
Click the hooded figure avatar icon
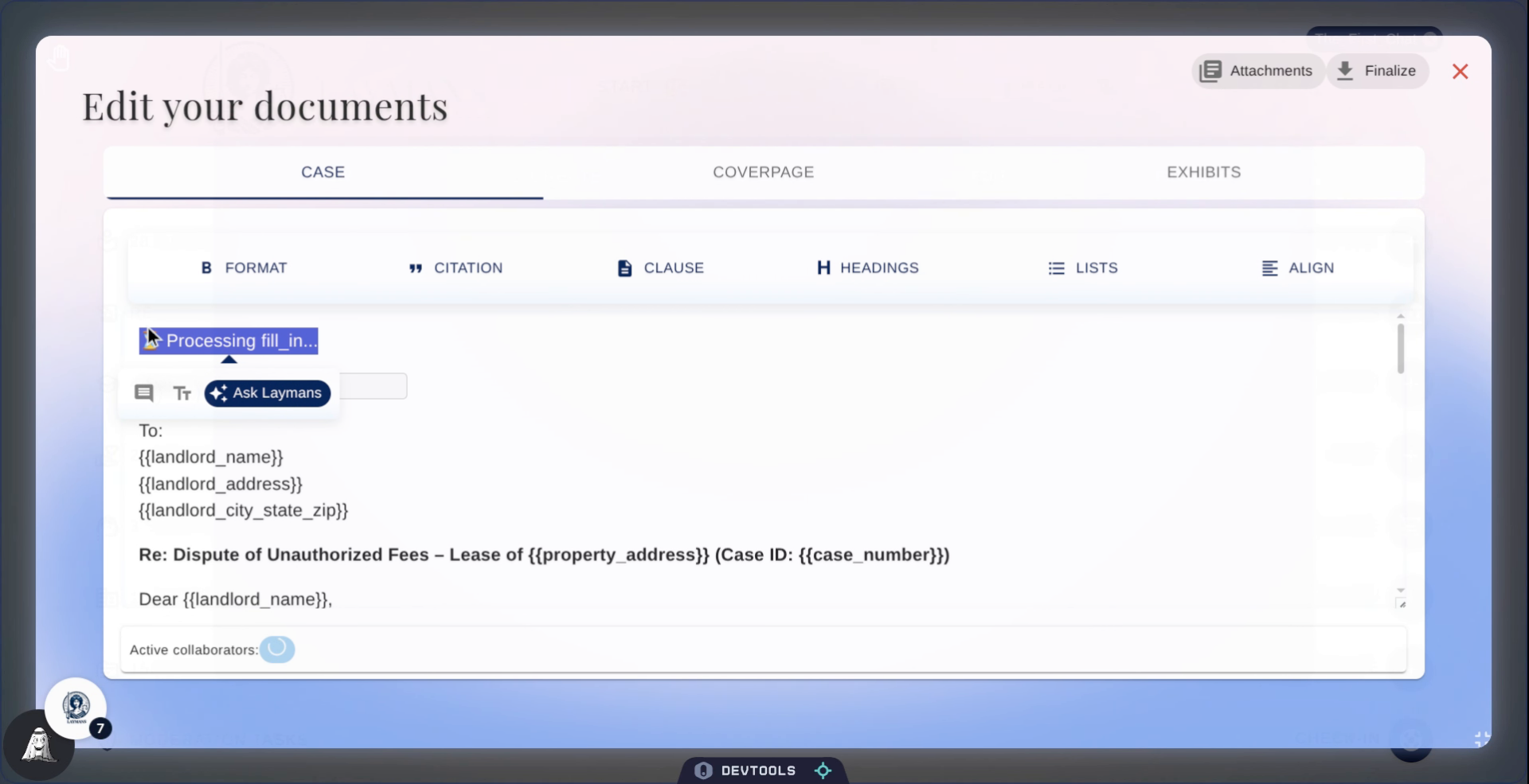pos(38,746)
